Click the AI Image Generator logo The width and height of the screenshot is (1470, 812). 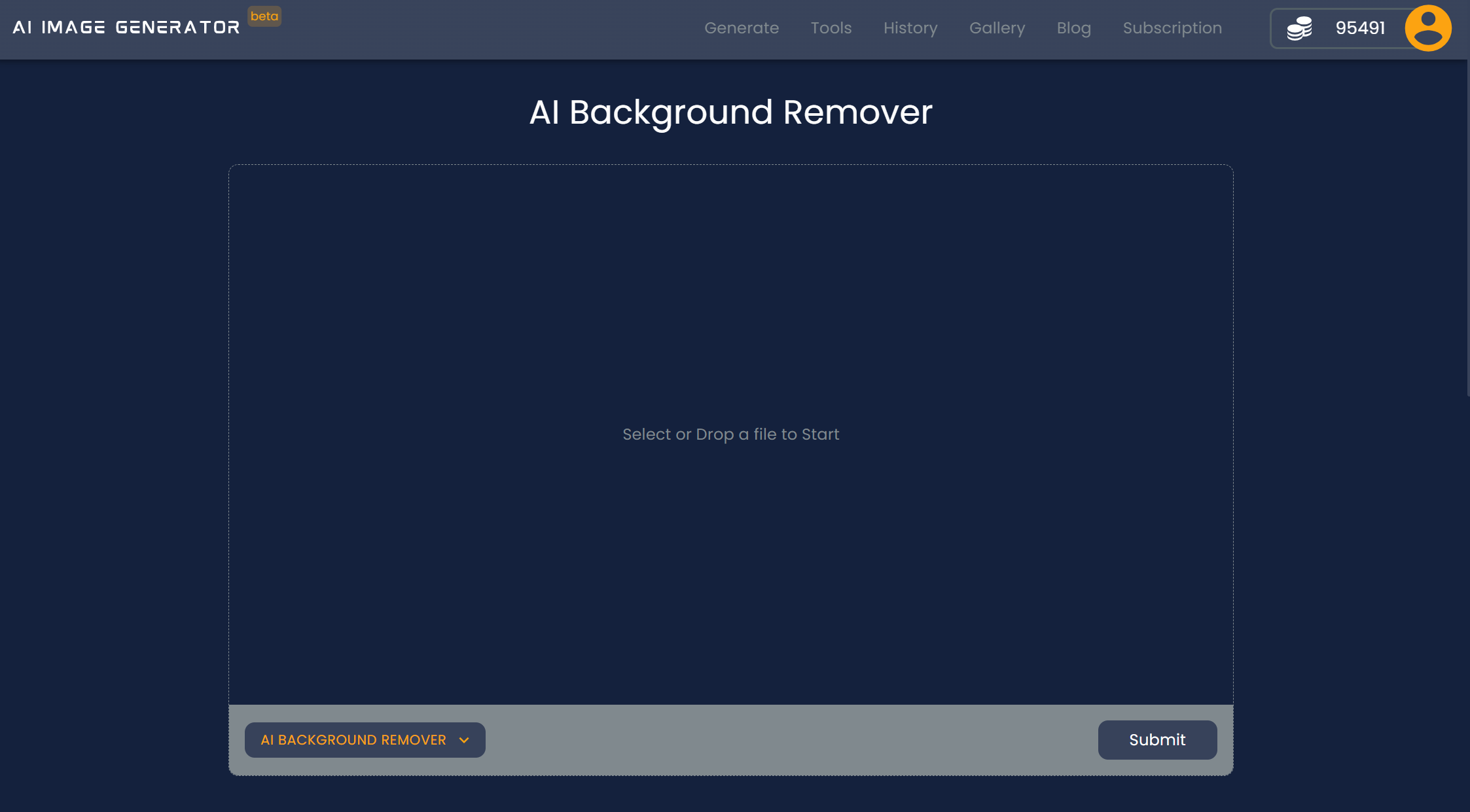pos(126,27)
